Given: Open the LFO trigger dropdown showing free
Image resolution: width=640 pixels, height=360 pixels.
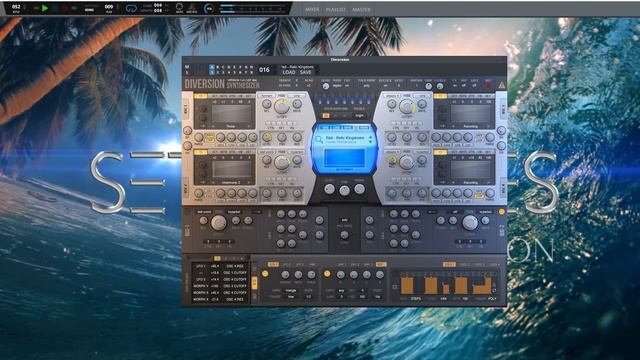Looking at the screenshot, I should (291, 297).
